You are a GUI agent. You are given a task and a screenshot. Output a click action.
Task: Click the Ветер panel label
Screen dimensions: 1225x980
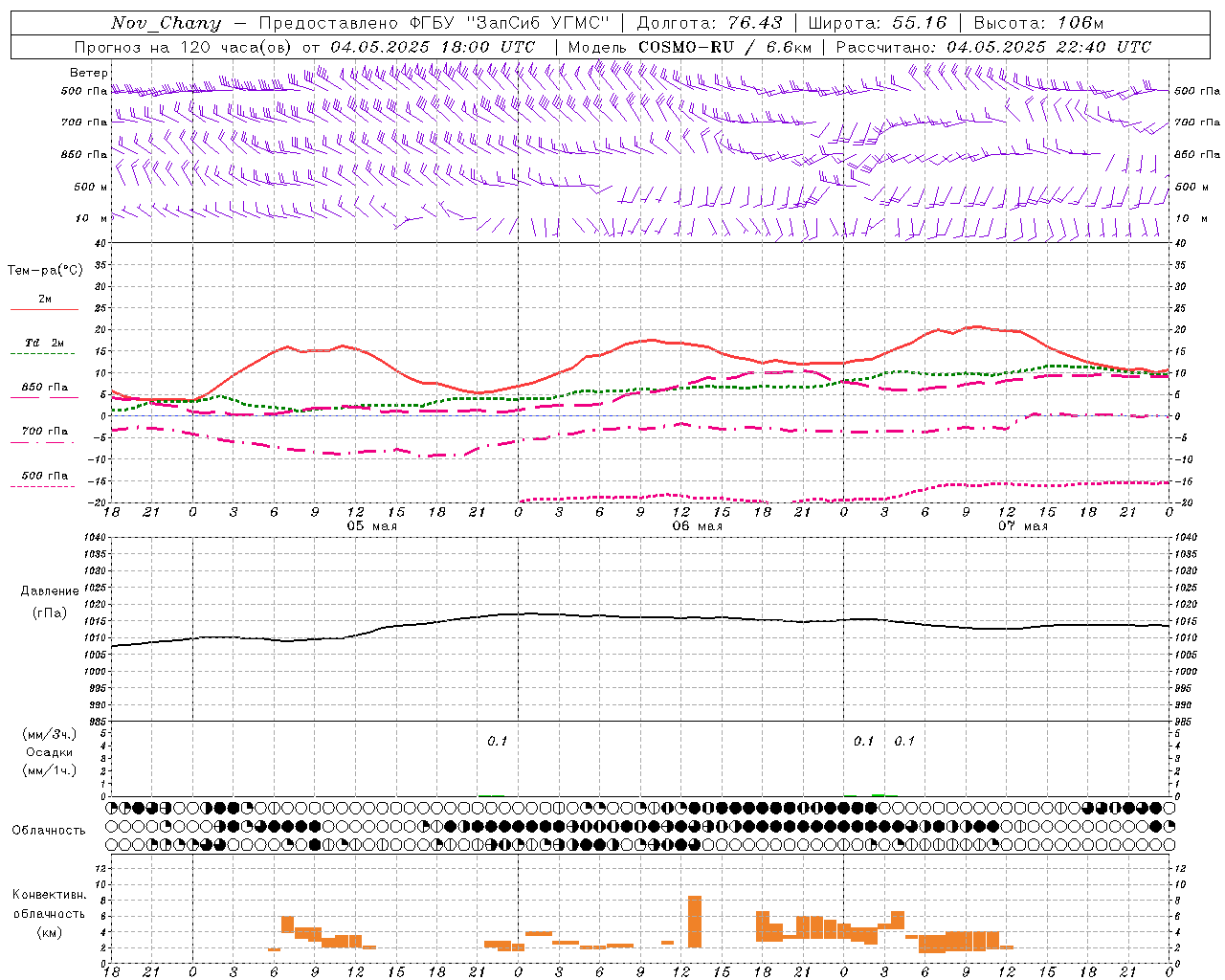pyautogui.click(x=88, y=73)
